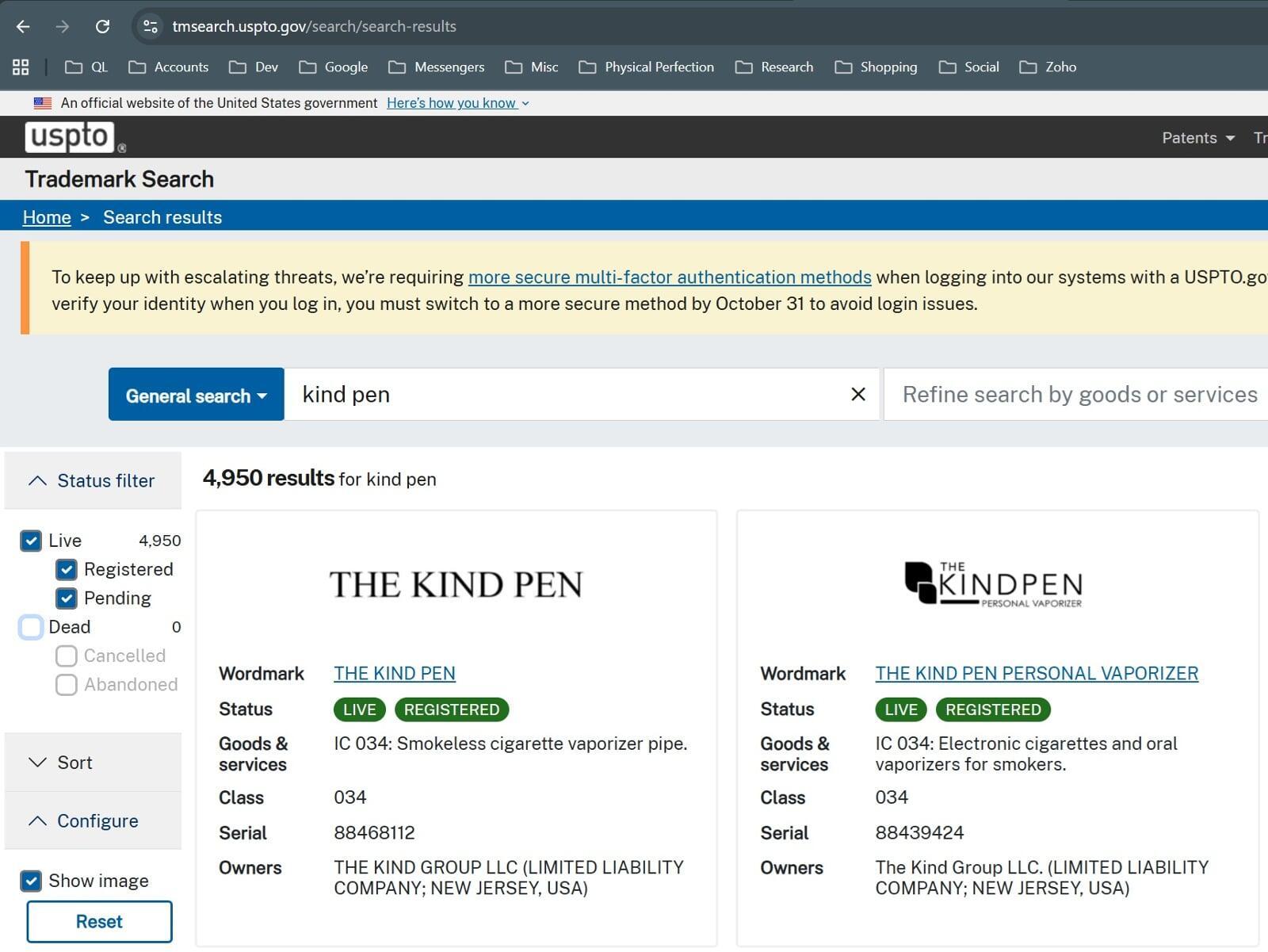Collapse the Status filter section

(93, 480)
